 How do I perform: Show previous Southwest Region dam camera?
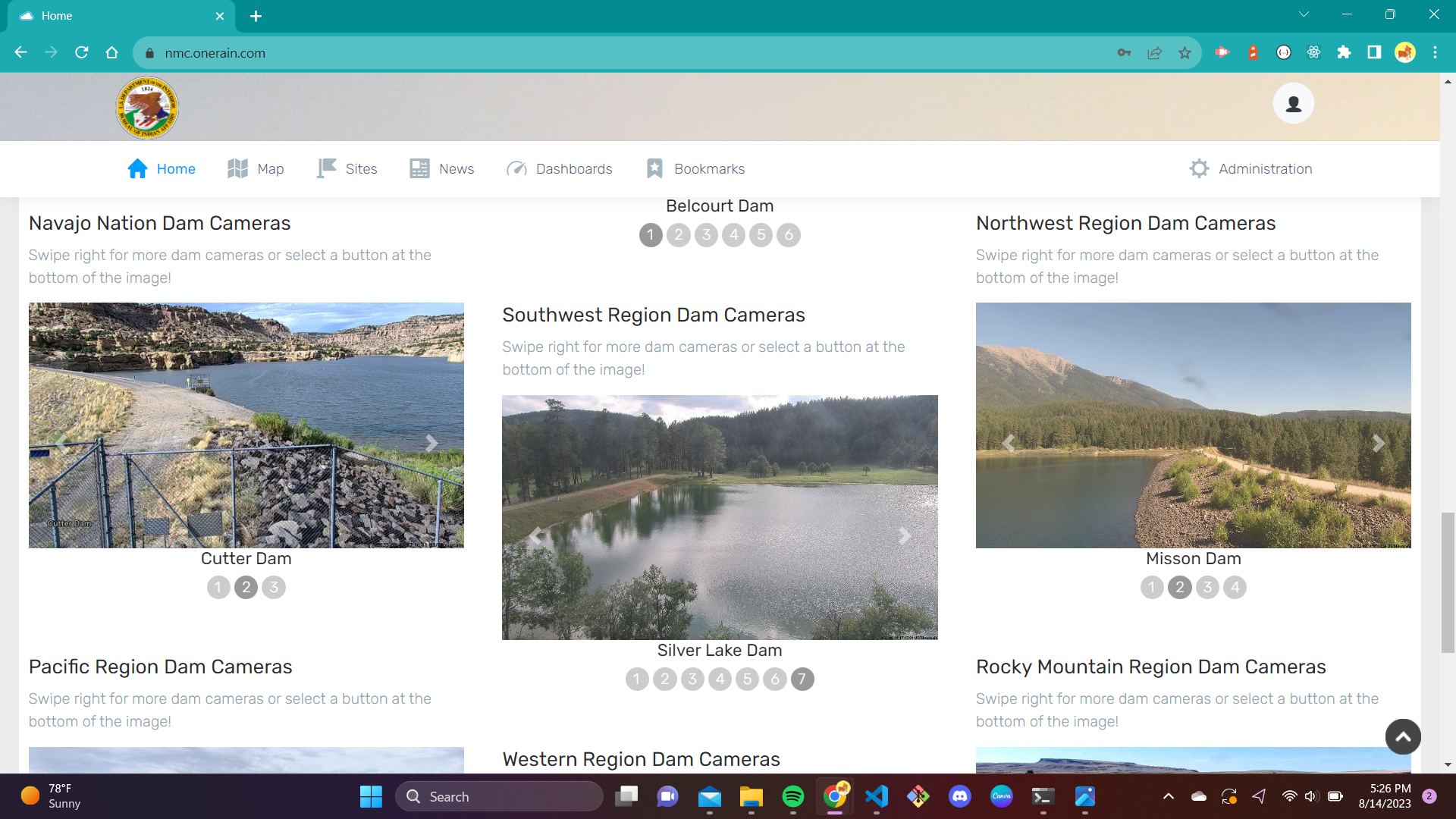(535, 536)
